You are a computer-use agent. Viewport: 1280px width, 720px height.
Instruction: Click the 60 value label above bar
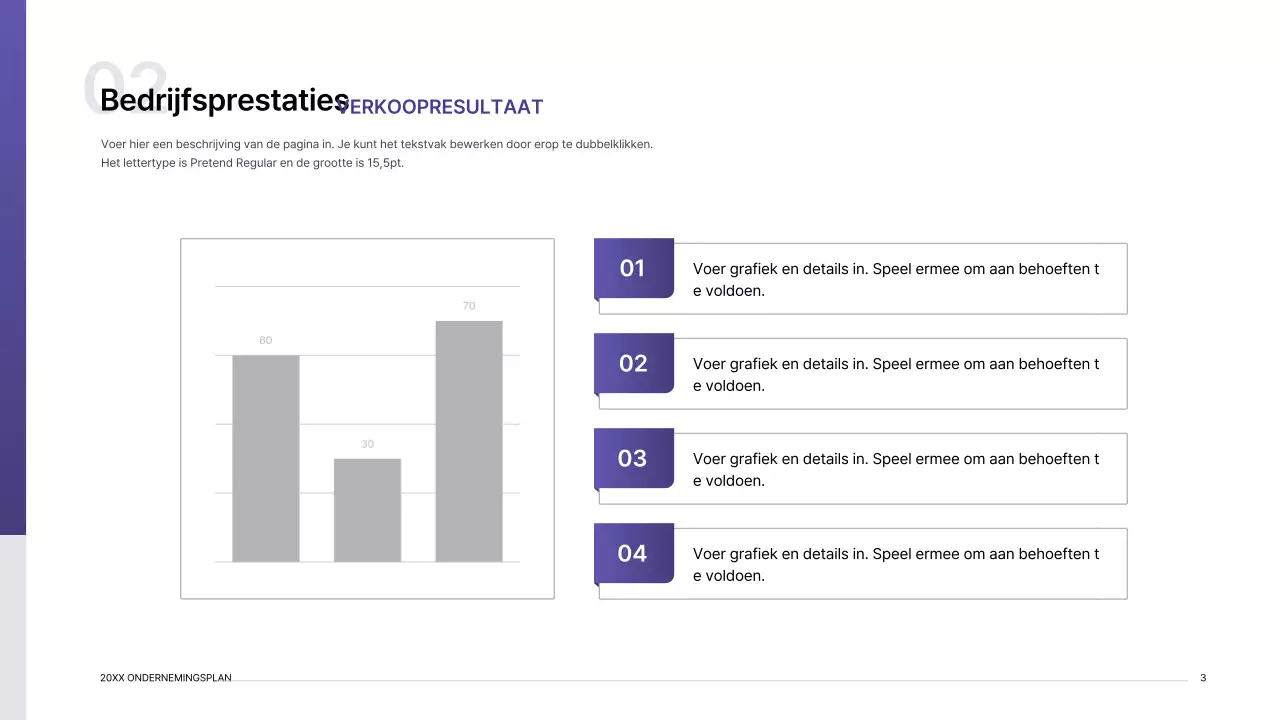tap(265, 341)
